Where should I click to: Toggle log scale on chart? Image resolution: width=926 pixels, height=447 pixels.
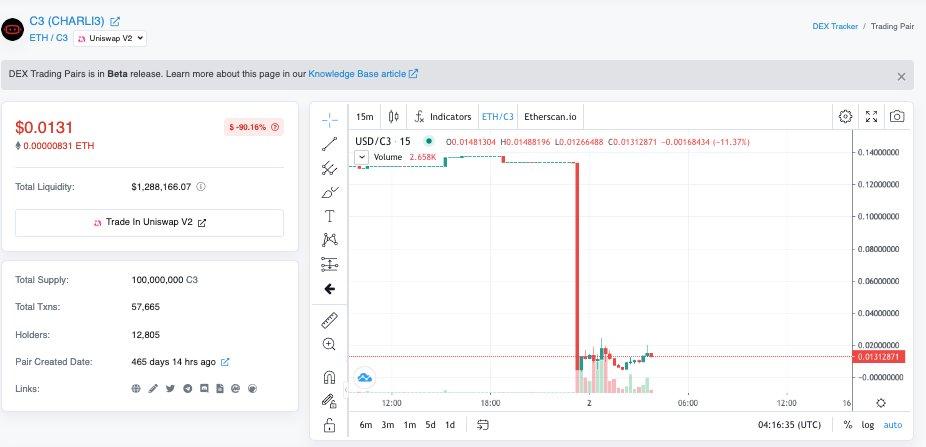click(867, 425)
